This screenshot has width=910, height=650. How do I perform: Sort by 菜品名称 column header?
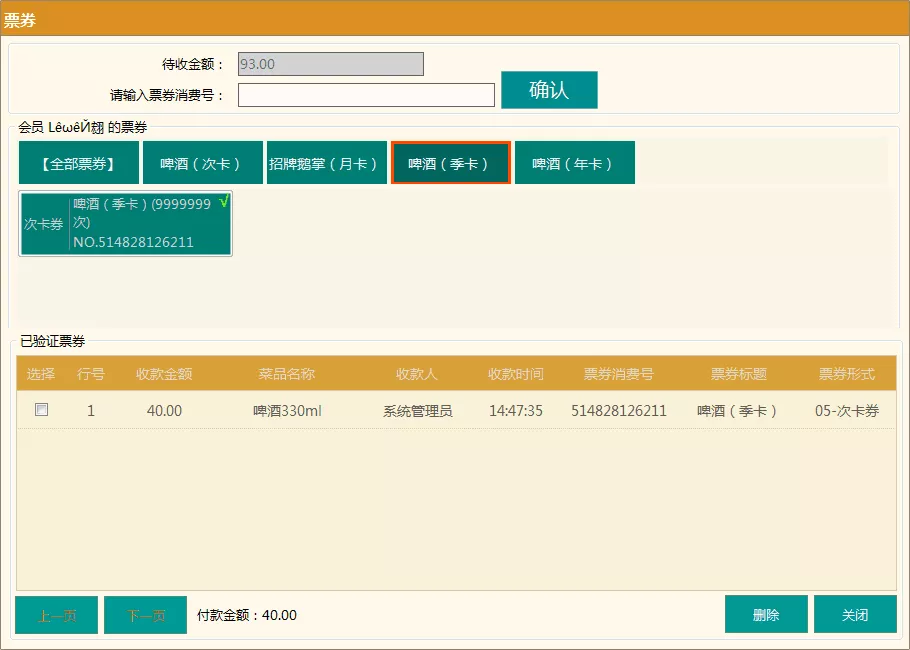[287, 374]
